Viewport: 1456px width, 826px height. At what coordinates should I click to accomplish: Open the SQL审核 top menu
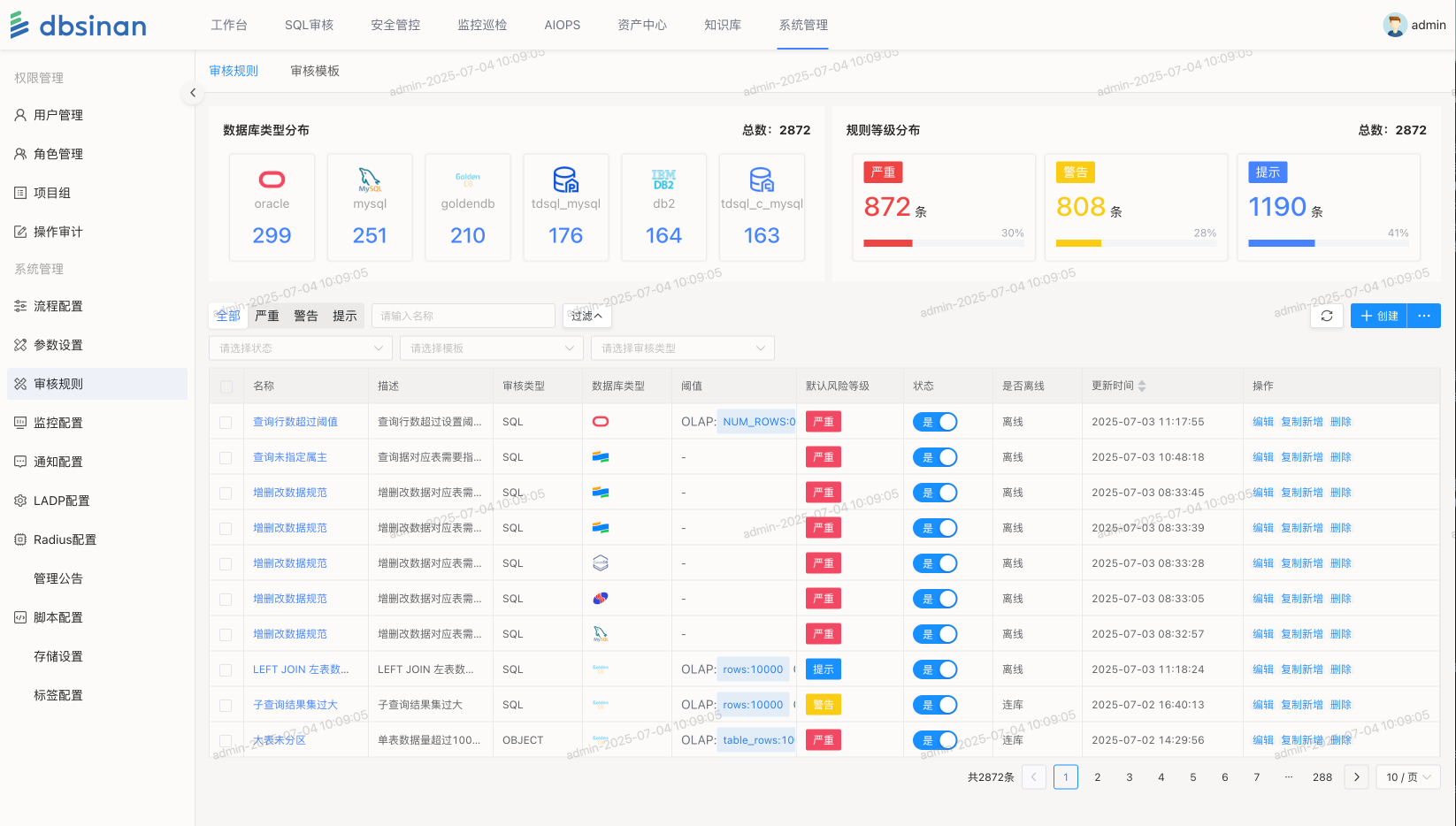(309, 25)
